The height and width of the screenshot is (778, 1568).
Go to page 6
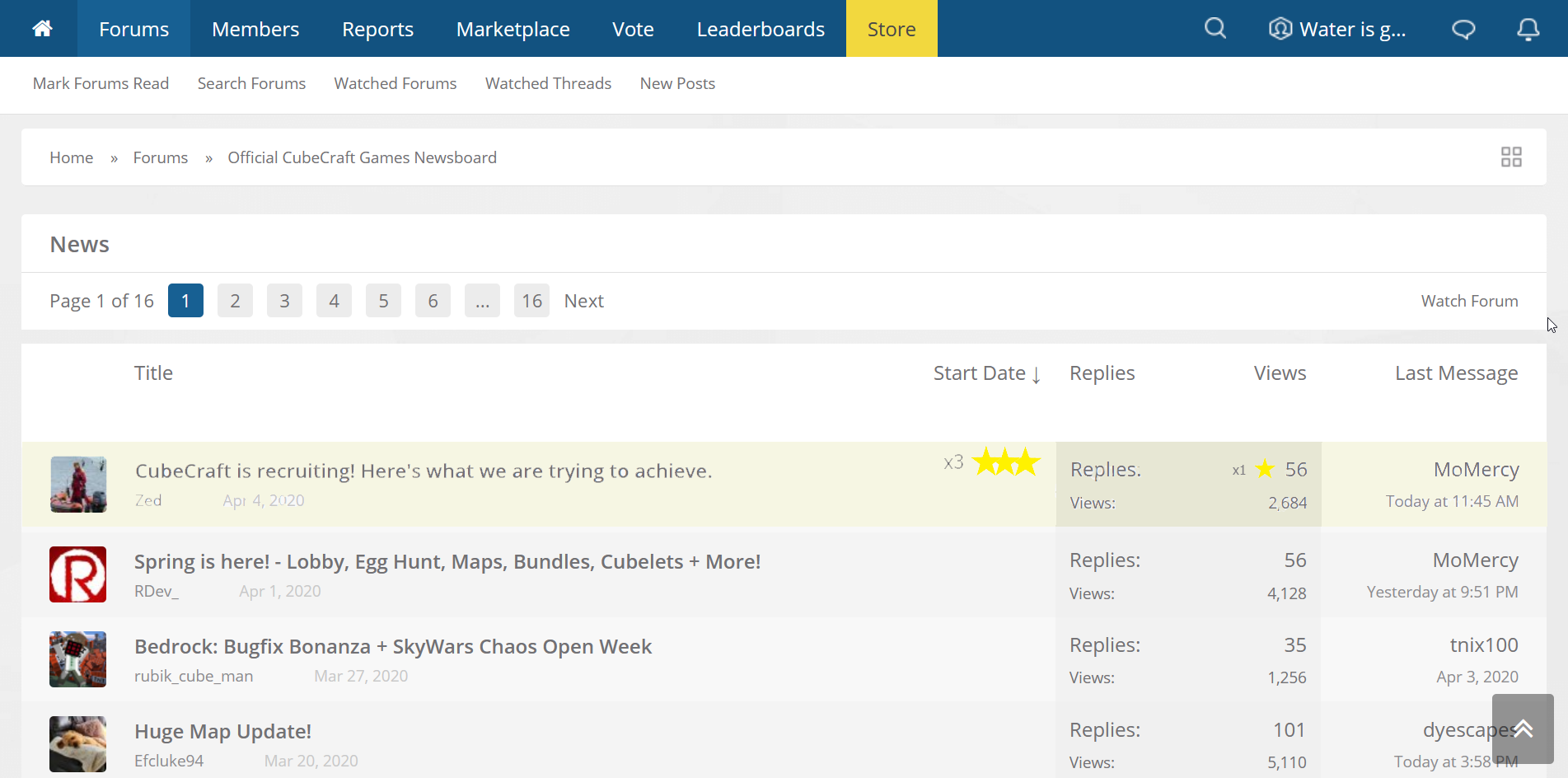click(x=433, y=301)
